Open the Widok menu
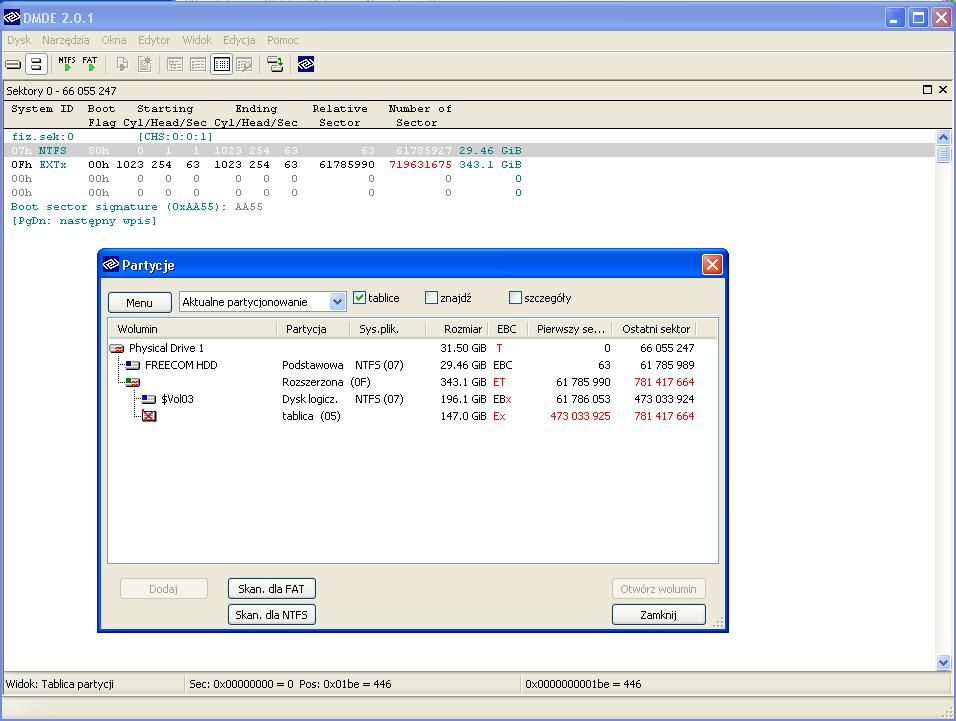 (x=197, y=40)
